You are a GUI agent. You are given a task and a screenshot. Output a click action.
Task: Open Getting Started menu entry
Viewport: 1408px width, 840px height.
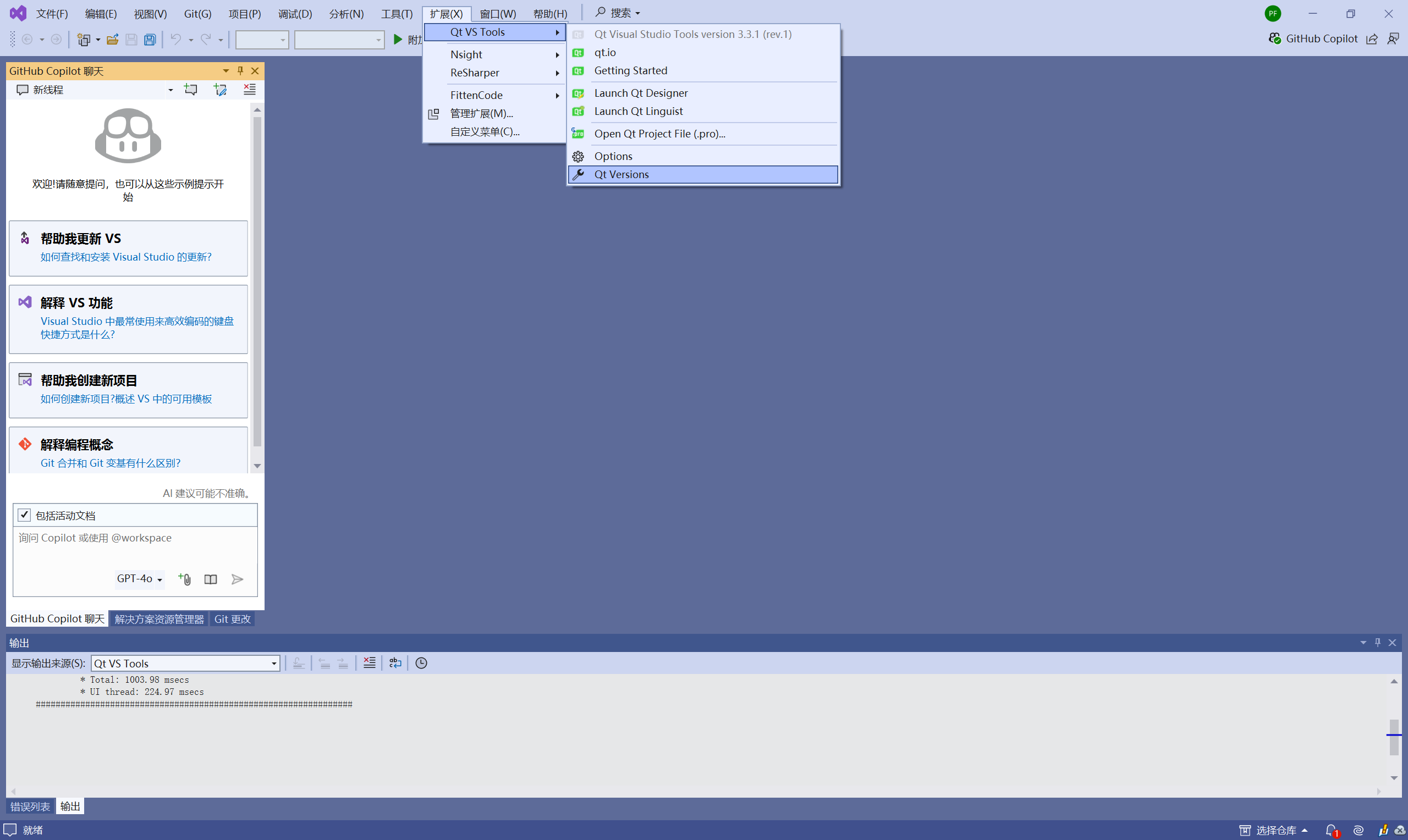click(x=702, y=70)
